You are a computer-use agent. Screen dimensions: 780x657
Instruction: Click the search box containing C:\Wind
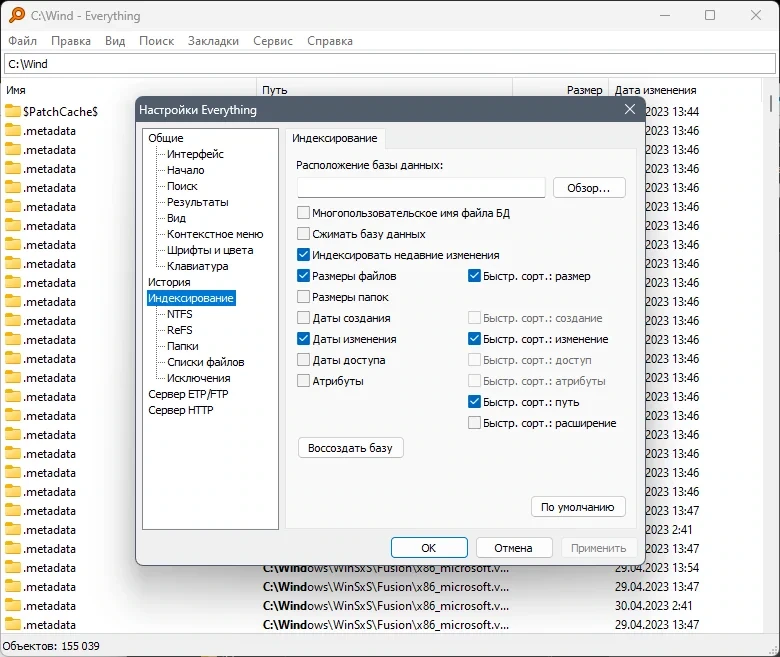[x=390, y=64]
